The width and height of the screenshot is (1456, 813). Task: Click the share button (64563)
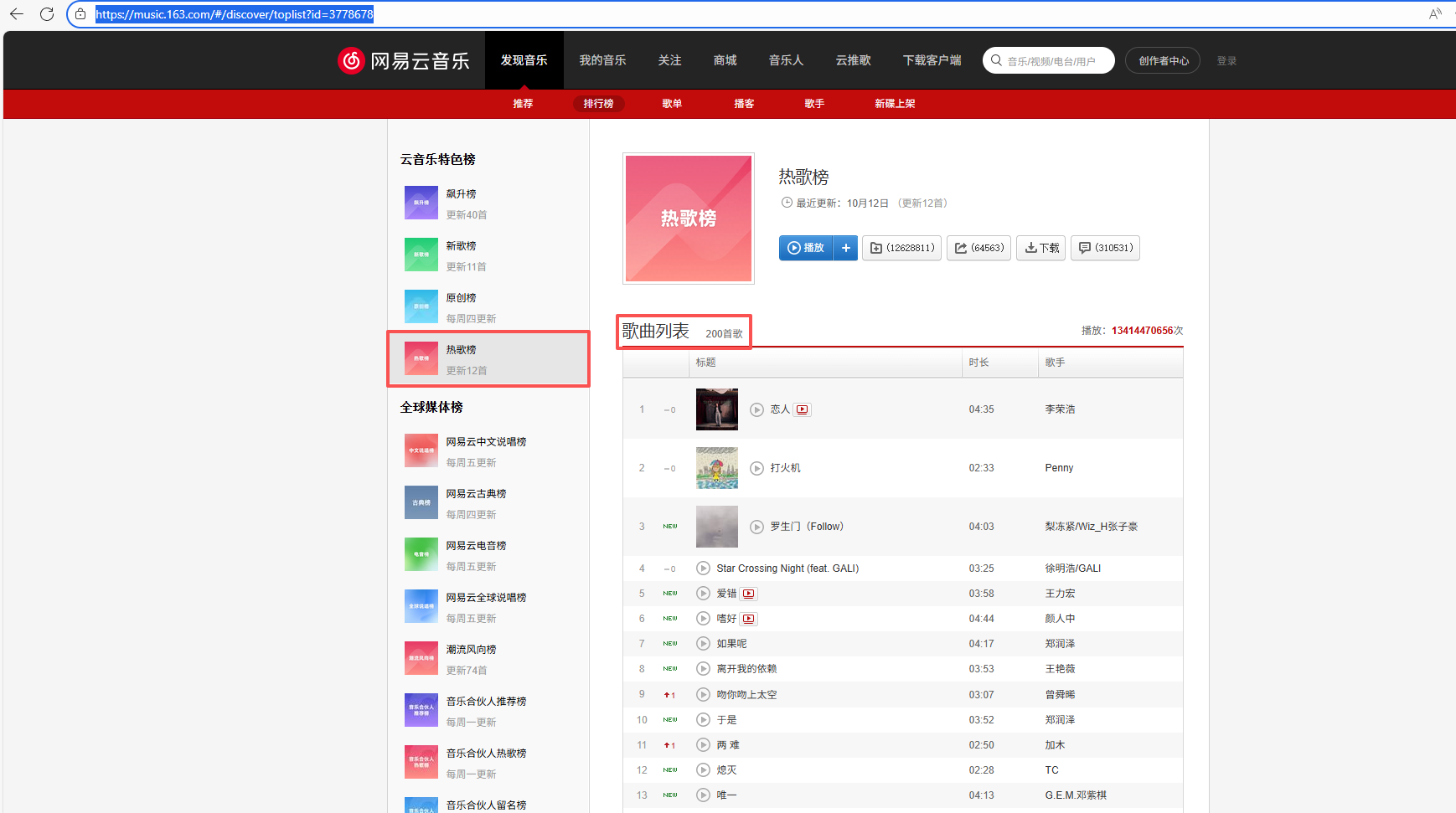click(x=979, y=248)
